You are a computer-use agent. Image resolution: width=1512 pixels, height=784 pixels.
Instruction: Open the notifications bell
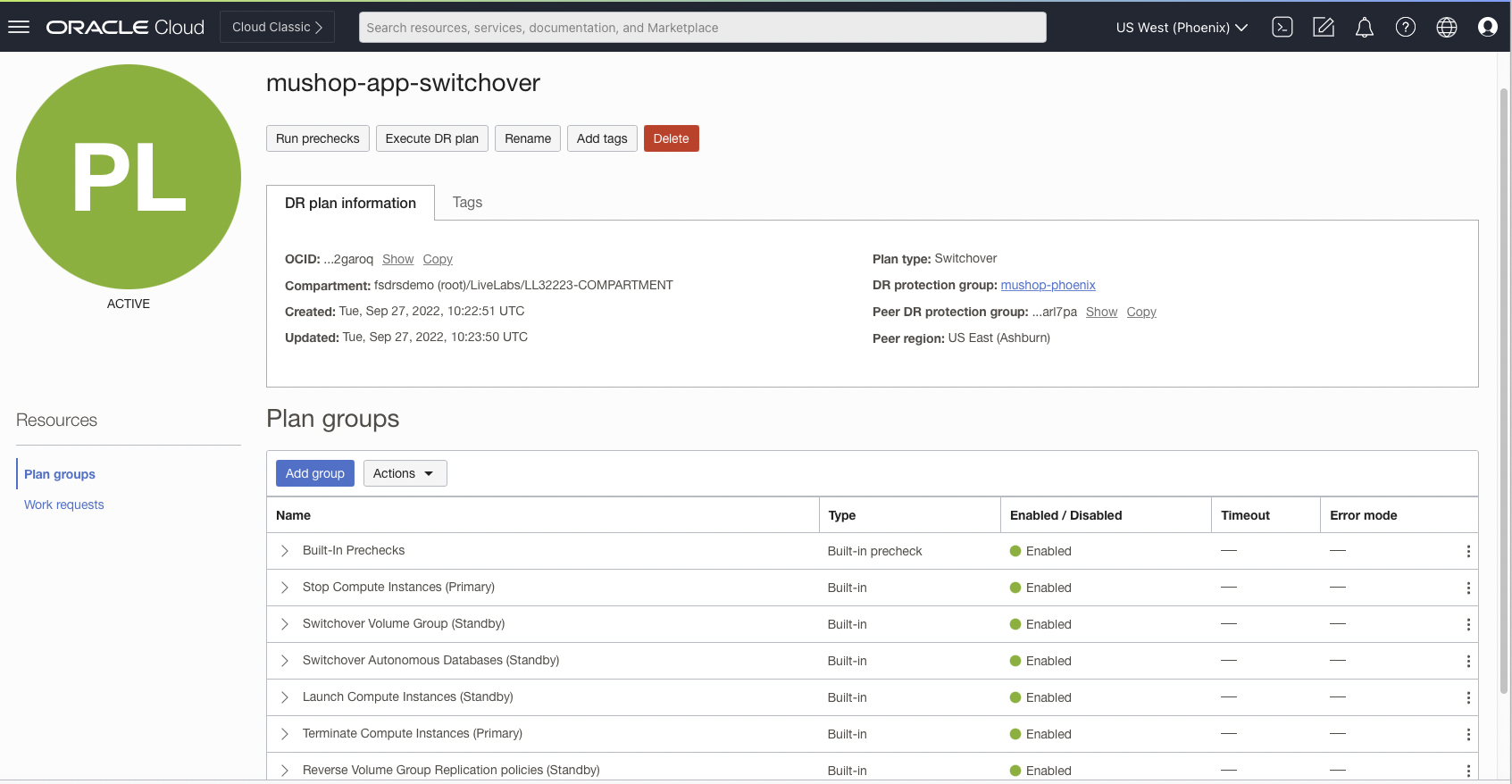(x=1364, y=28)
